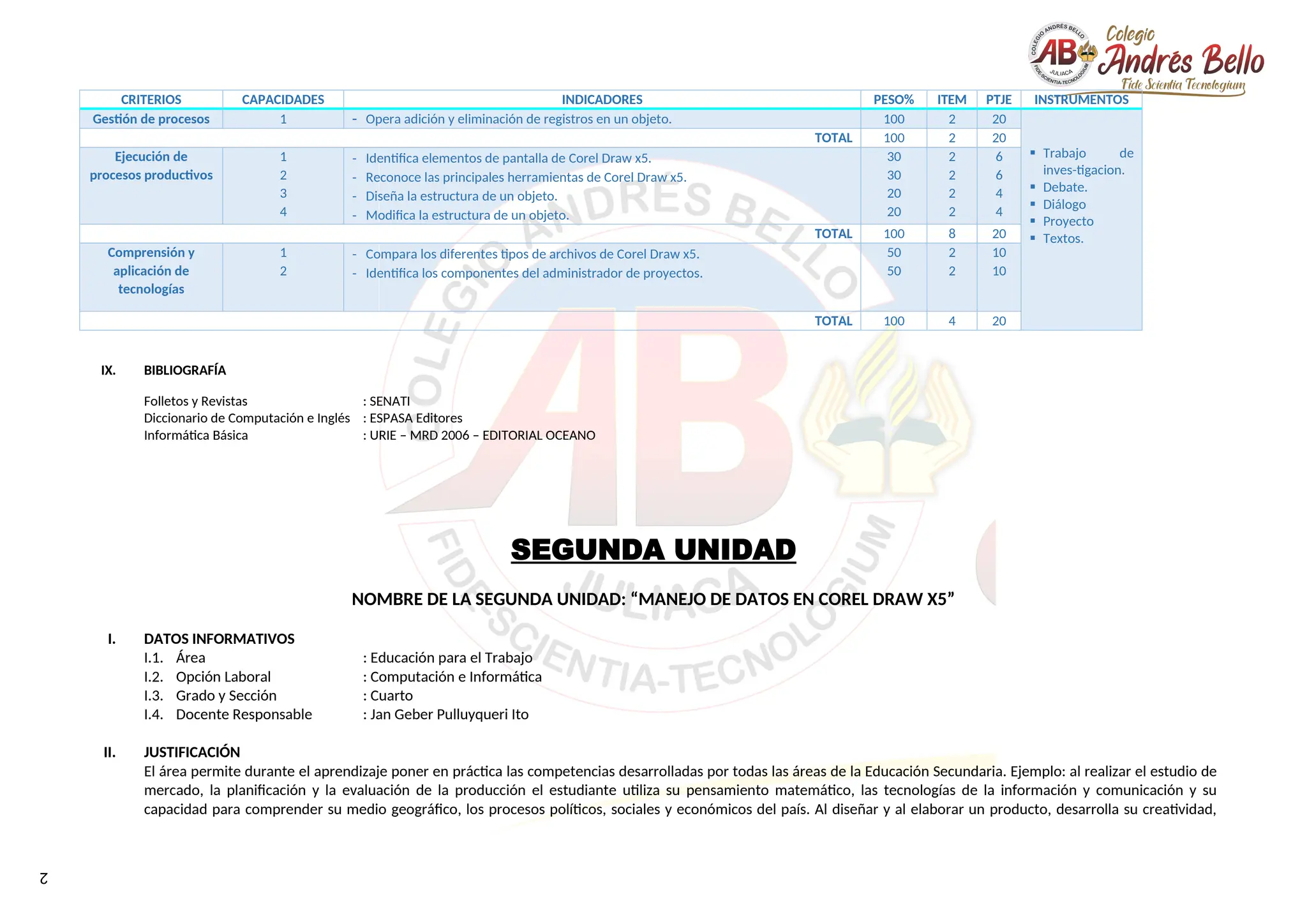The image size is (1307, 924).
Task: Click 'Trabajo de inves-tigacion' instrument item
Action: pyautogui.click(x=1087, y=161)
